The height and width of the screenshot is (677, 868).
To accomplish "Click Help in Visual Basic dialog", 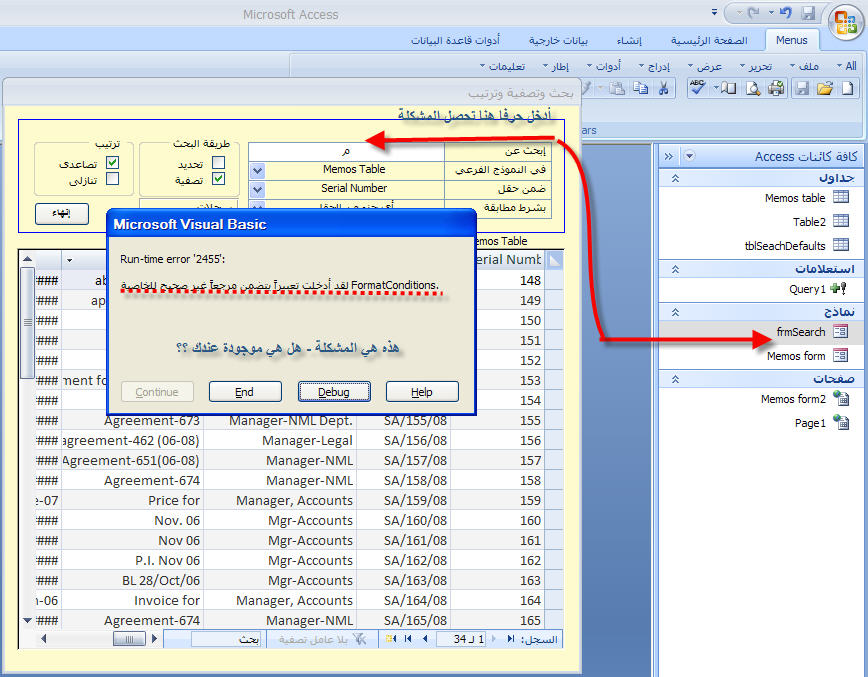I will pos(422,392).
